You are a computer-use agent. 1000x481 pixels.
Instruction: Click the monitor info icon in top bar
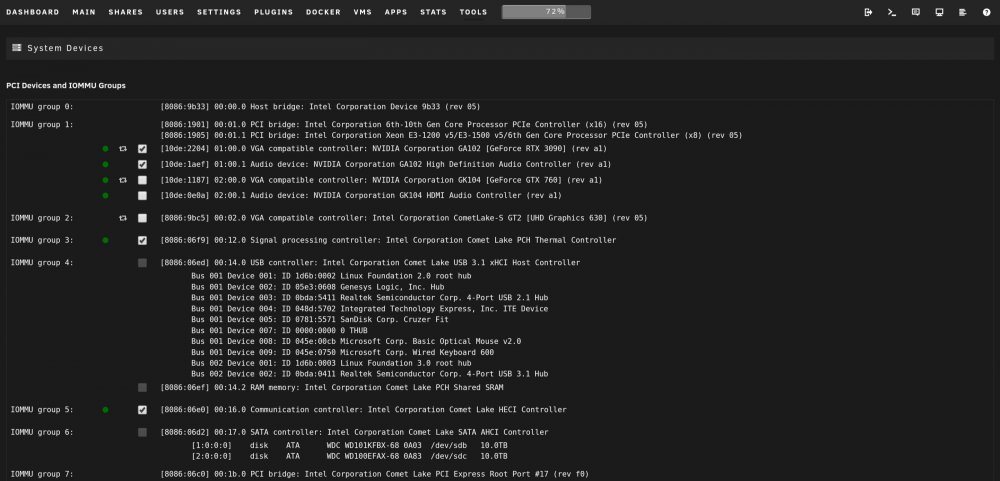pyautogui.click(x=939, y=12)
